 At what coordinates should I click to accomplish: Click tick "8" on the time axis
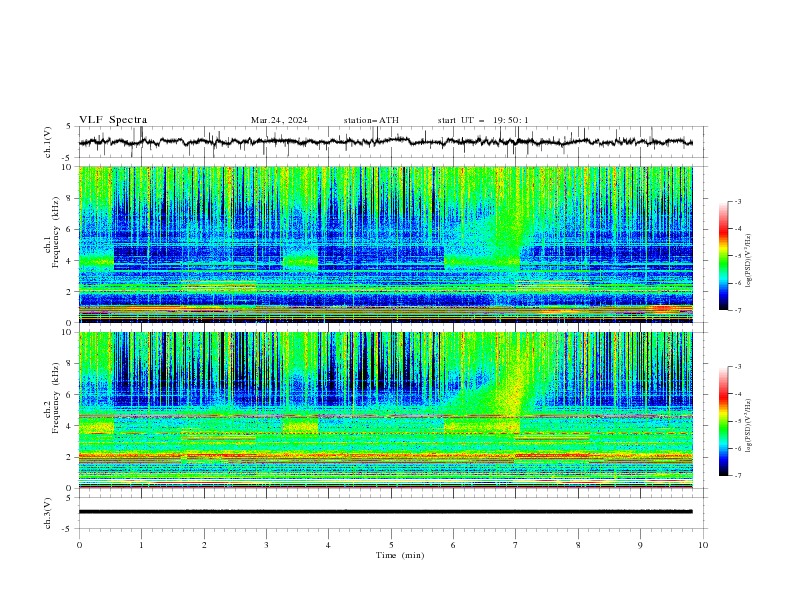(x=578, y=545)
